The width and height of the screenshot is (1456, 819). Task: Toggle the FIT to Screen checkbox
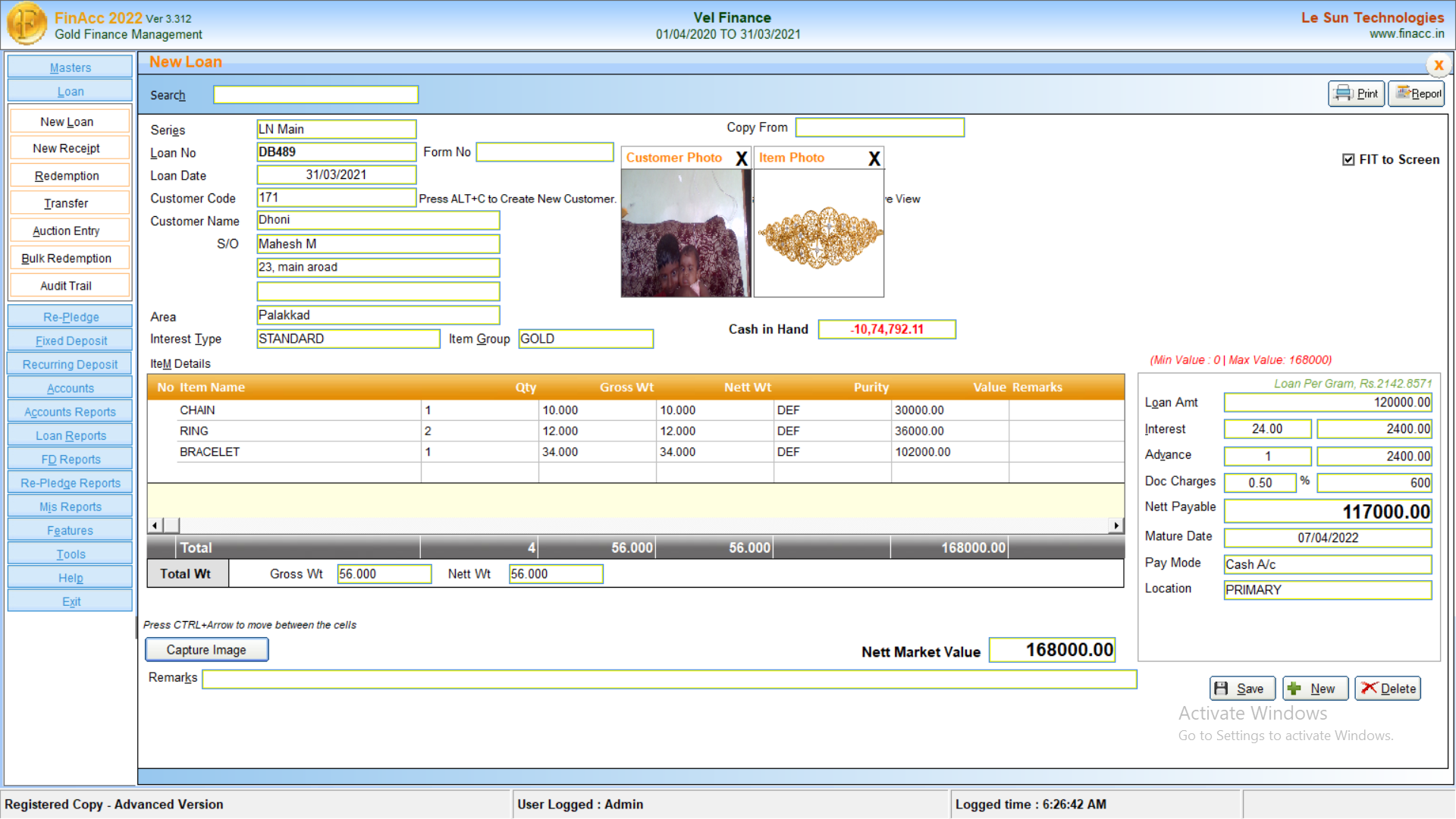coord(1348,159)
